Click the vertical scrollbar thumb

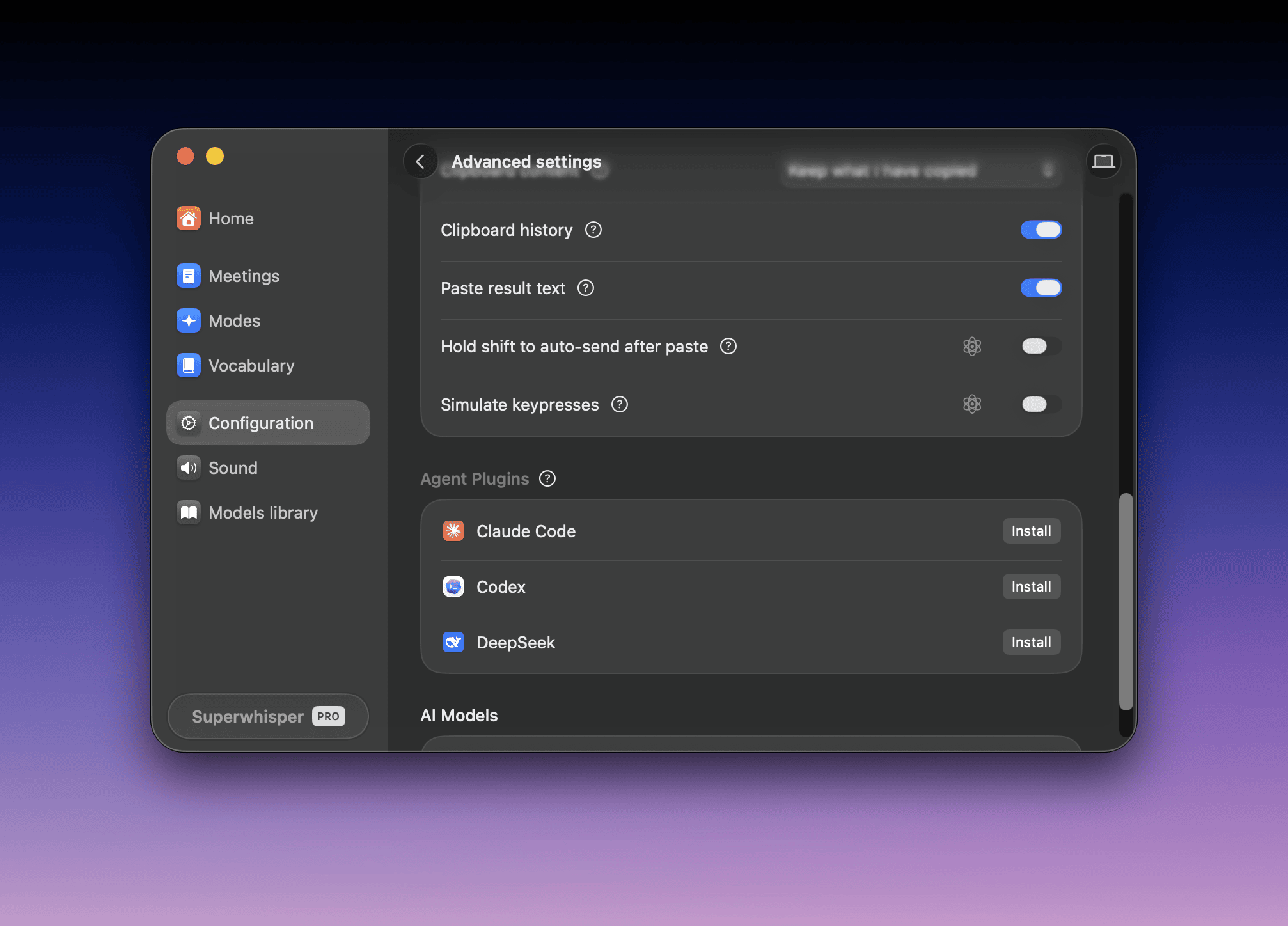click(1126, 601)
